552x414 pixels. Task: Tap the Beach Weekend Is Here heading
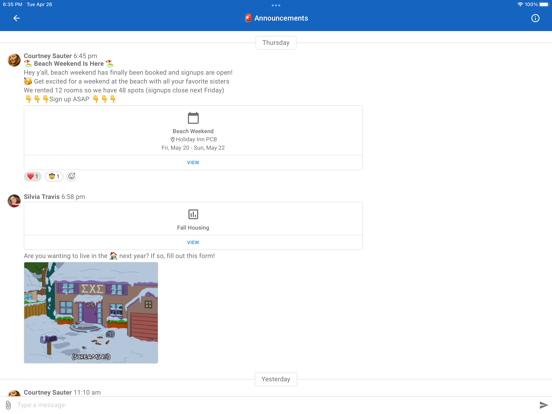click(x=69, y=64)
